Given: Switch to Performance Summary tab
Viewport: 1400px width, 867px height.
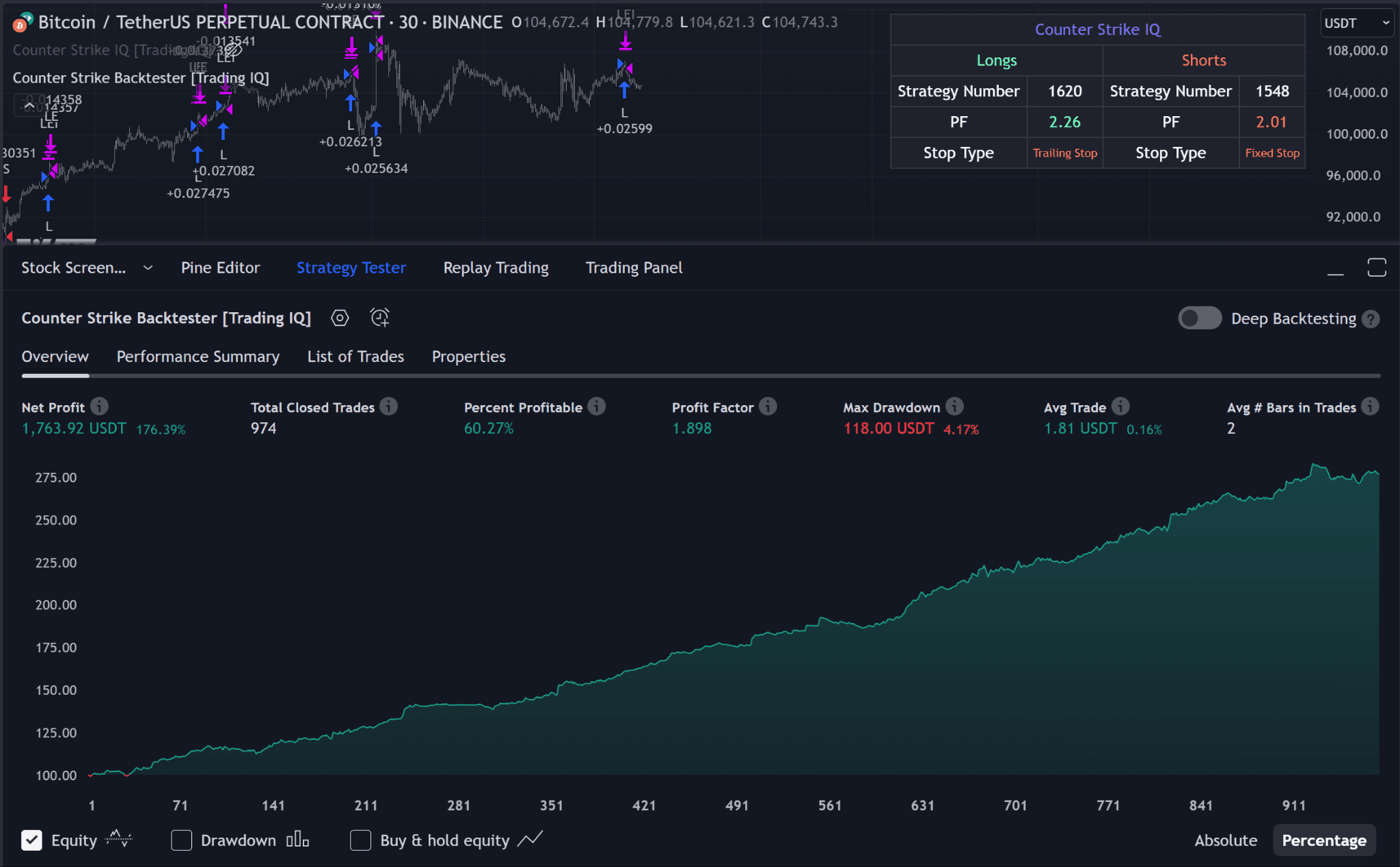Looking at the screenshot, I should 198,357.
